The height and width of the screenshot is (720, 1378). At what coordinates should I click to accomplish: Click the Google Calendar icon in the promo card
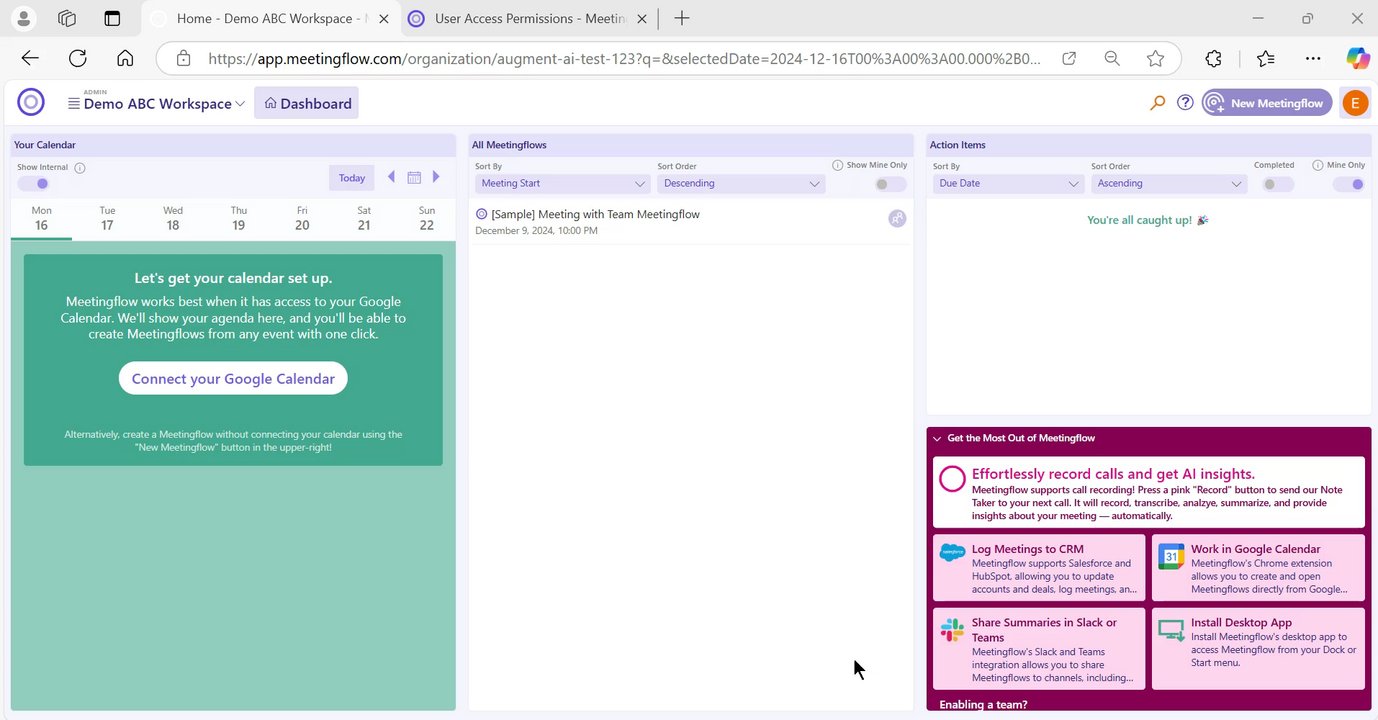pyautogui.click(x=1171, y=557)
